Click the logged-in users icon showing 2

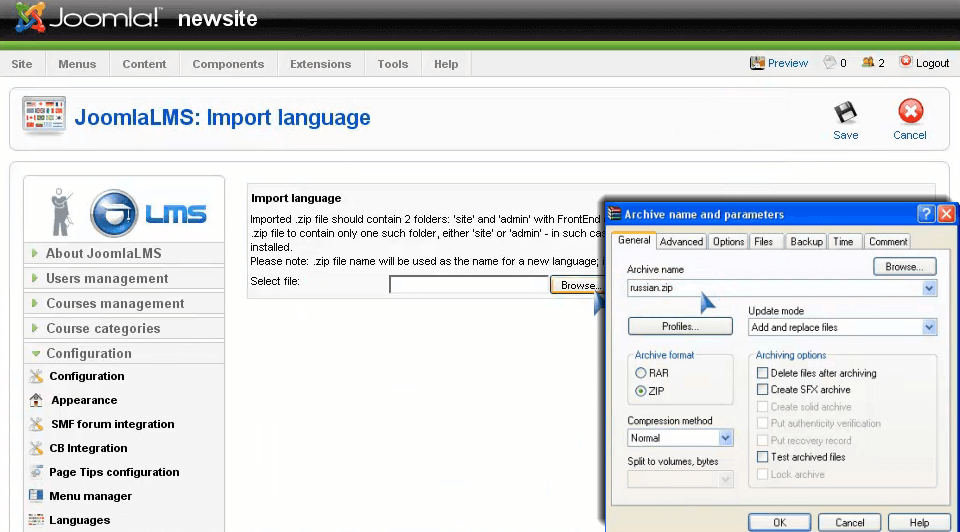coord(868,62)
